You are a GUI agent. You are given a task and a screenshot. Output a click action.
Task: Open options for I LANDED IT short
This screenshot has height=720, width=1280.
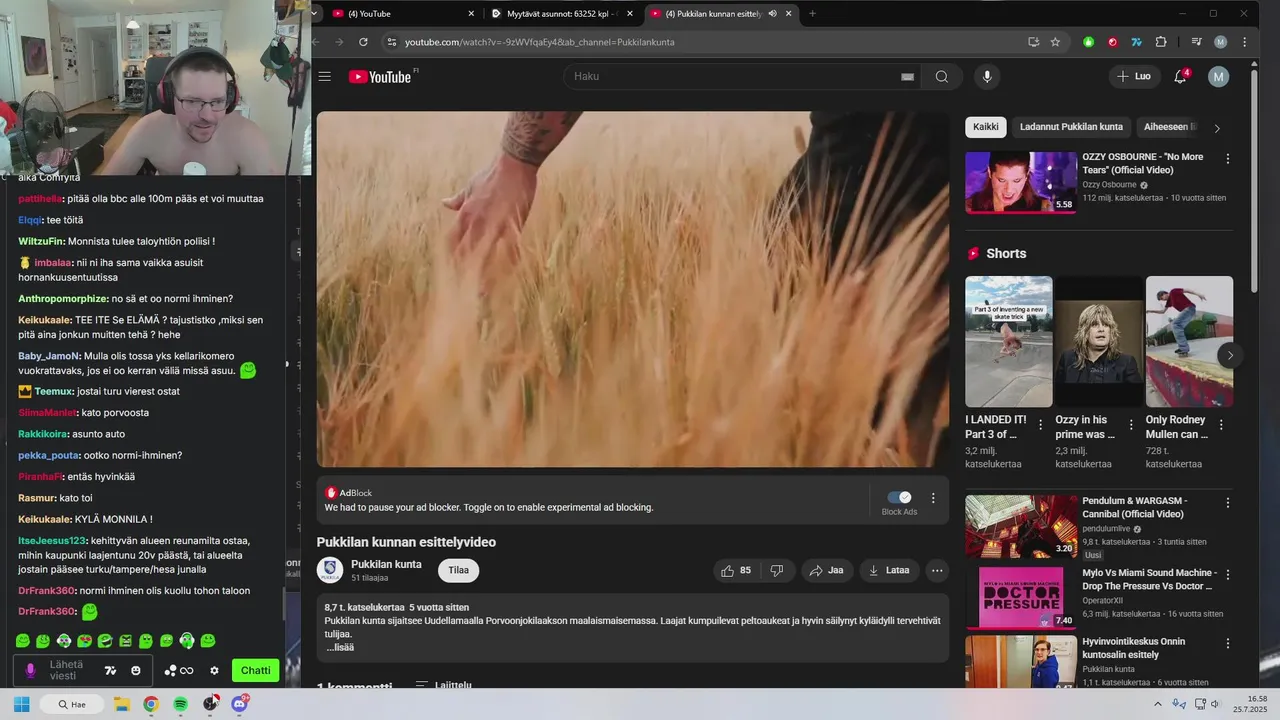click(x=1041, y=425)
